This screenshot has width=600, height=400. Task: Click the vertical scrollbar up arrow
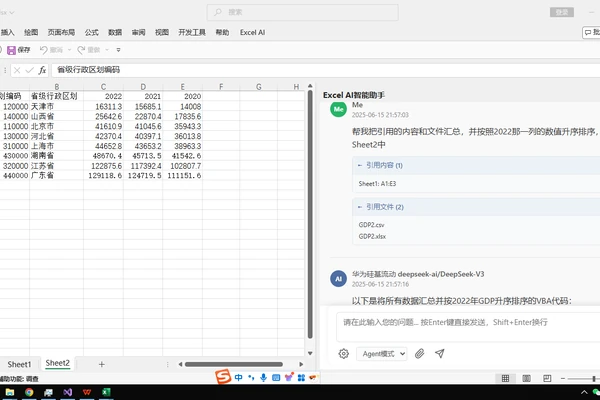[310, 86]
